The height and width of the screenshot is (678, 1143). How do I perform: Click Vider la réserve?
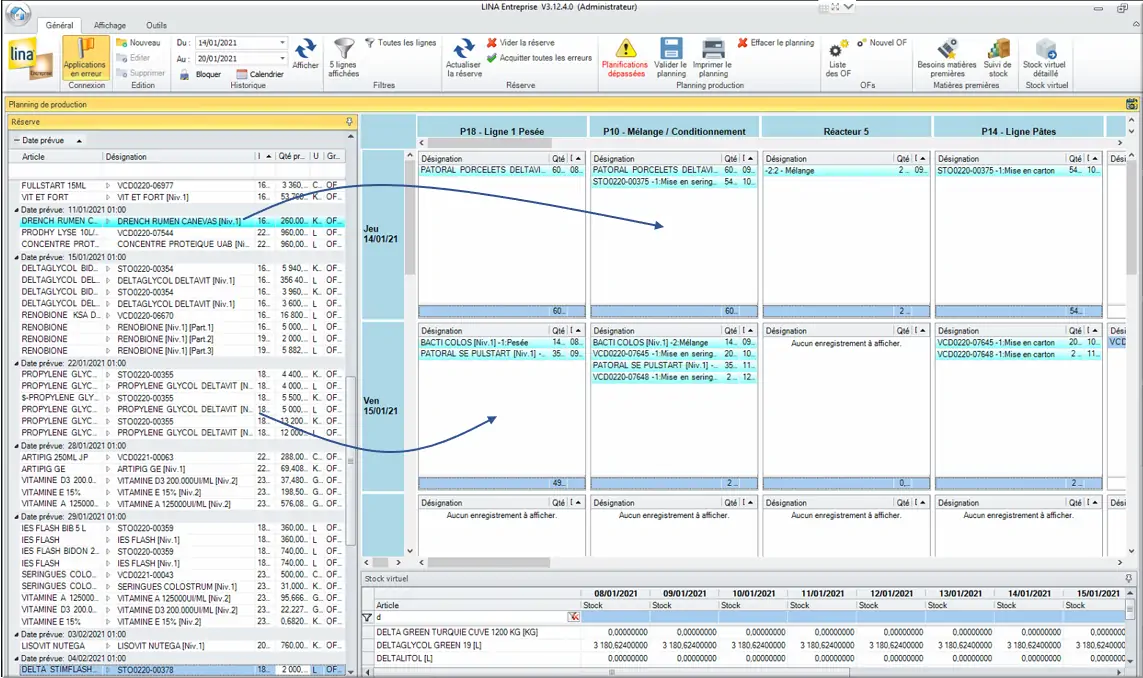[x=520, y=43]
